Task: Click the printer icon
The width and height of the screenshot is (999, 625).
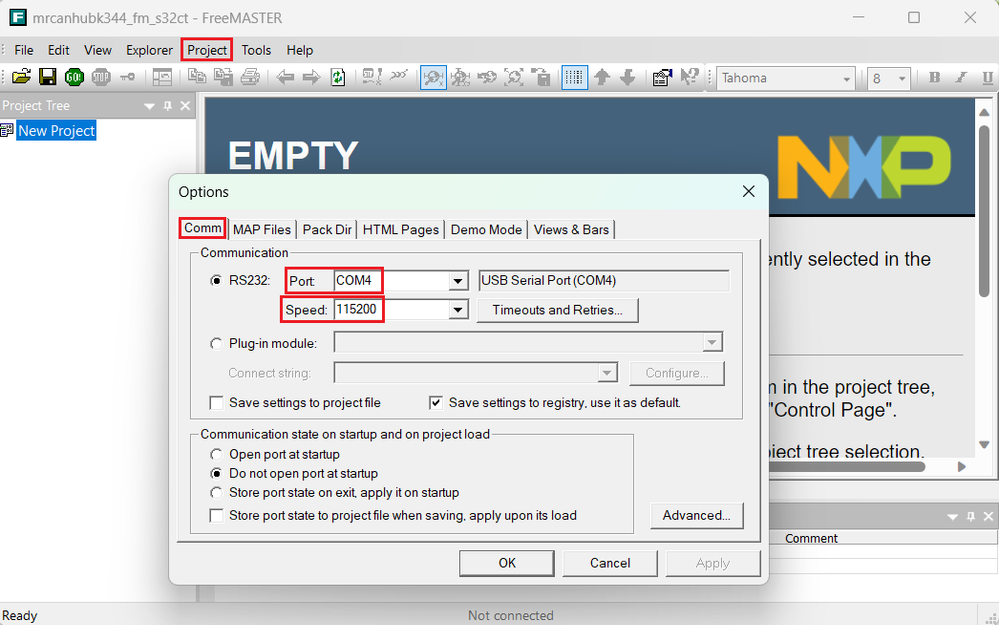Action: 250,77
